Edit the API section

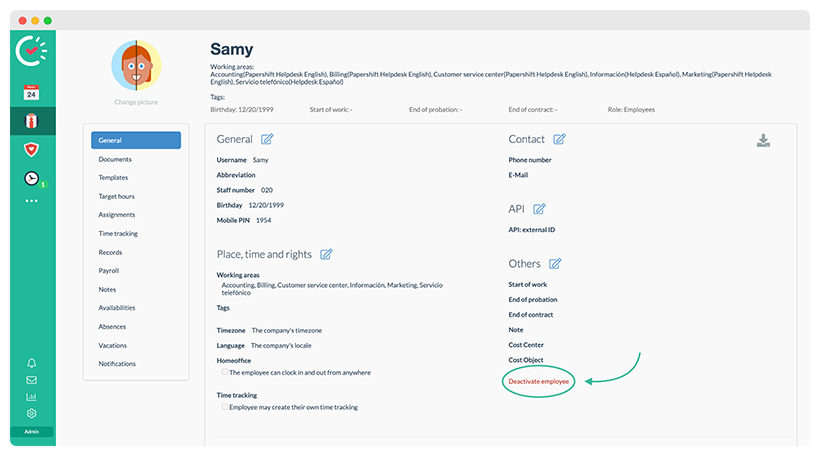(539, 209)
